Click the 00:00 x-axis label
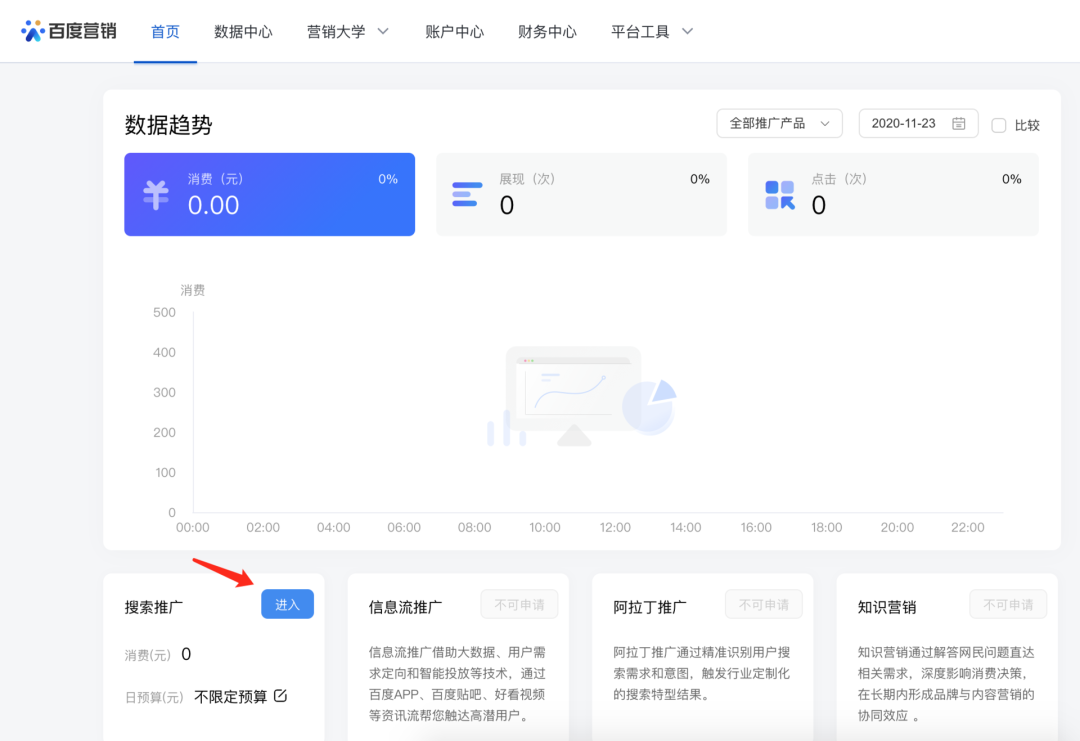 (x=193, y=528)
